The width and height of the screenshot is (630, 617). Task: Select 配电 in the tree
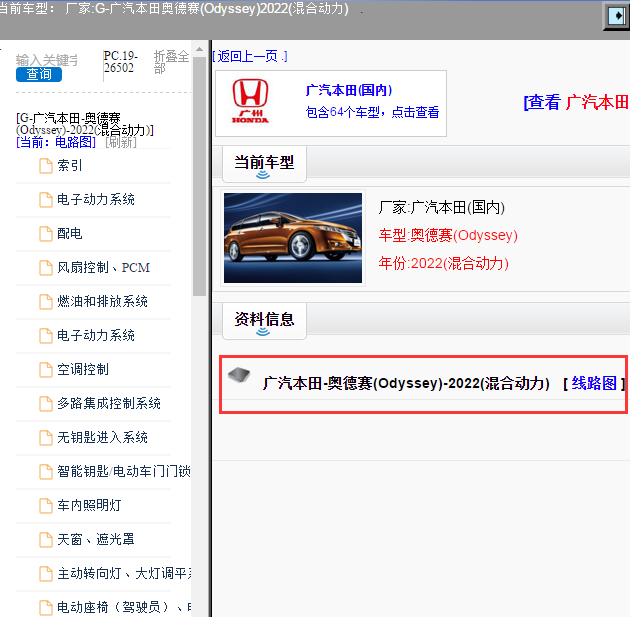tap(70, 233)
